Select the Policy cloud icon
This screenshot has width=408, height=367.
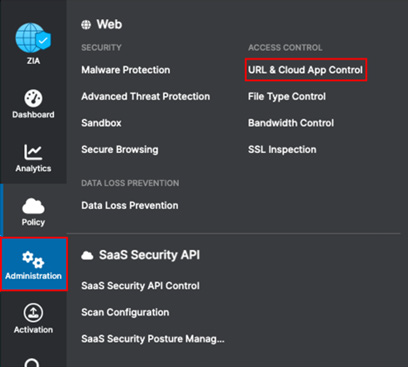pos(33,206)
